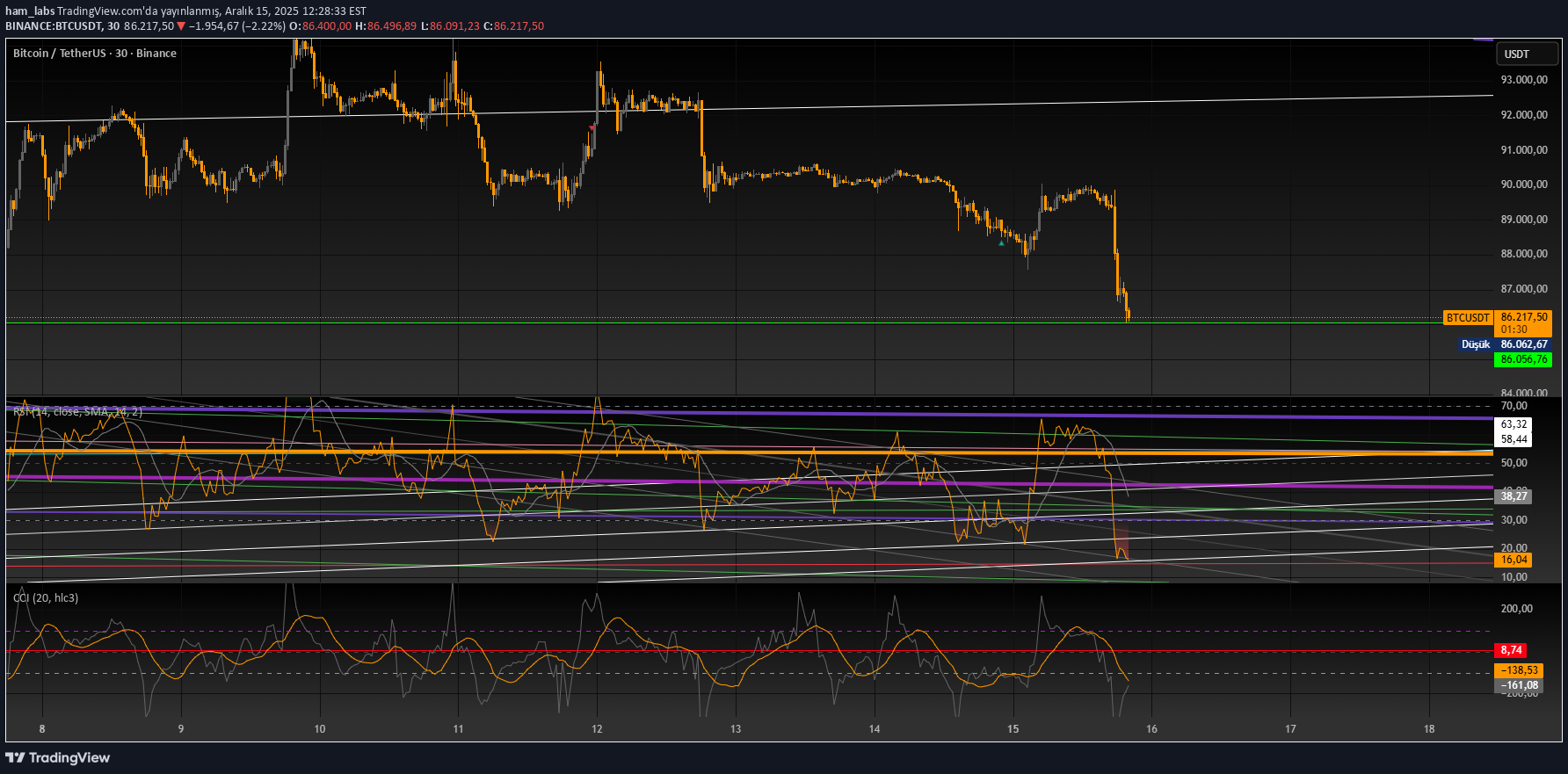Click the Düşük low-price label
This screenshot has width=1568, height=774.
[x=1476, y=344]
